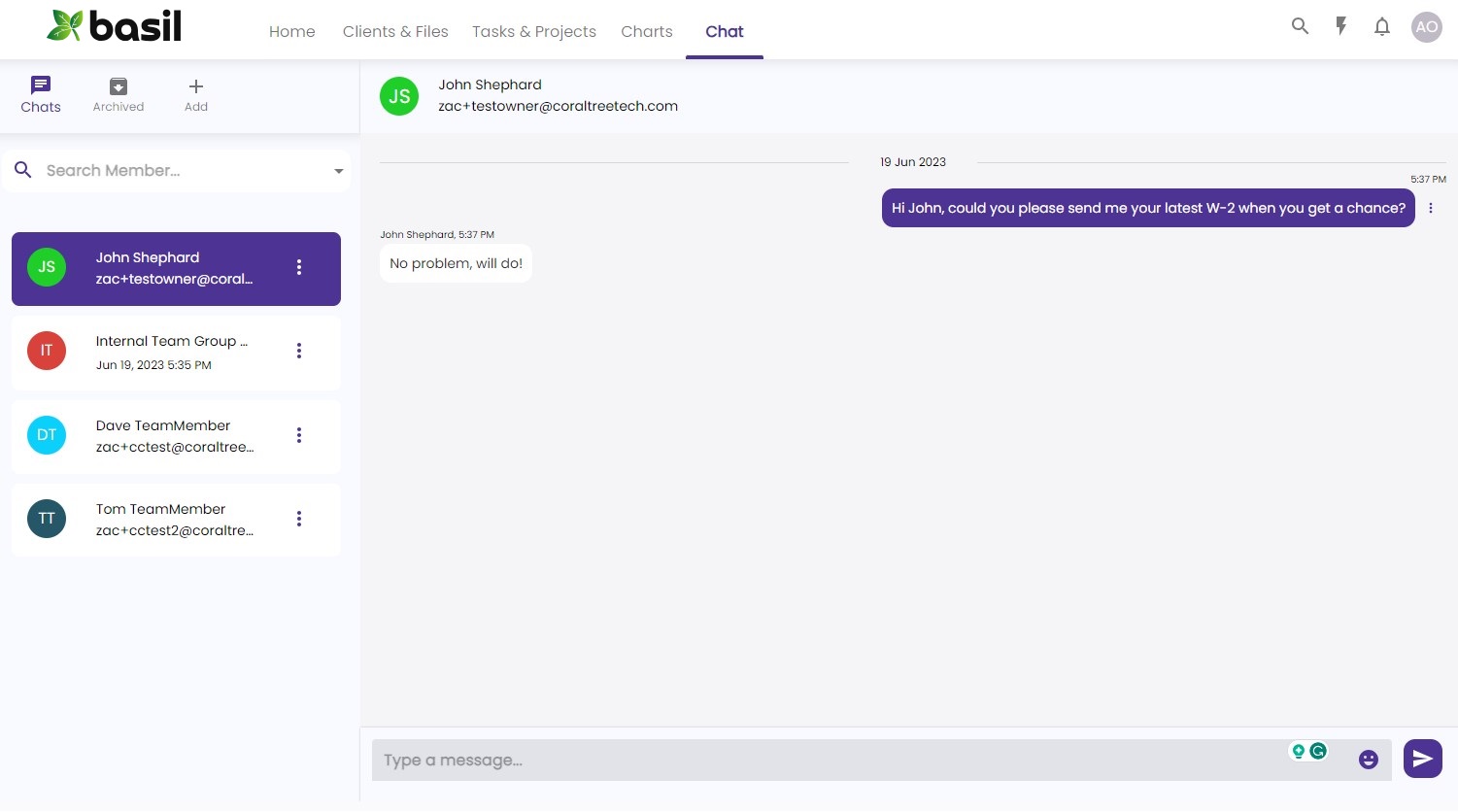Open the emoji picker in message box

tap(1368, 760)
